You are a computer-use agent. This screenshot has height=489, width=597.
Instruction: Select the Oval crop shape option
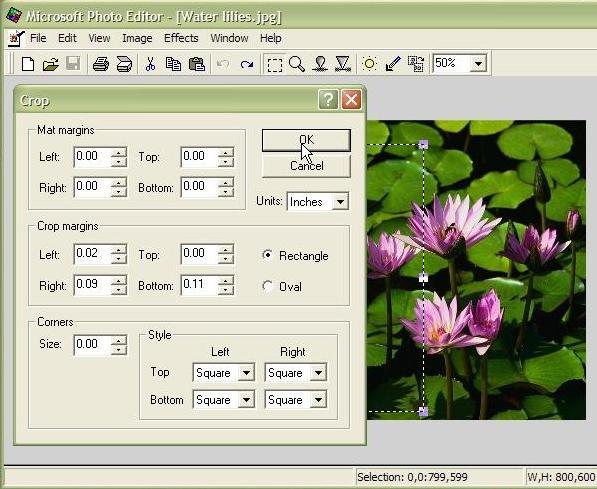coord(268,286)
